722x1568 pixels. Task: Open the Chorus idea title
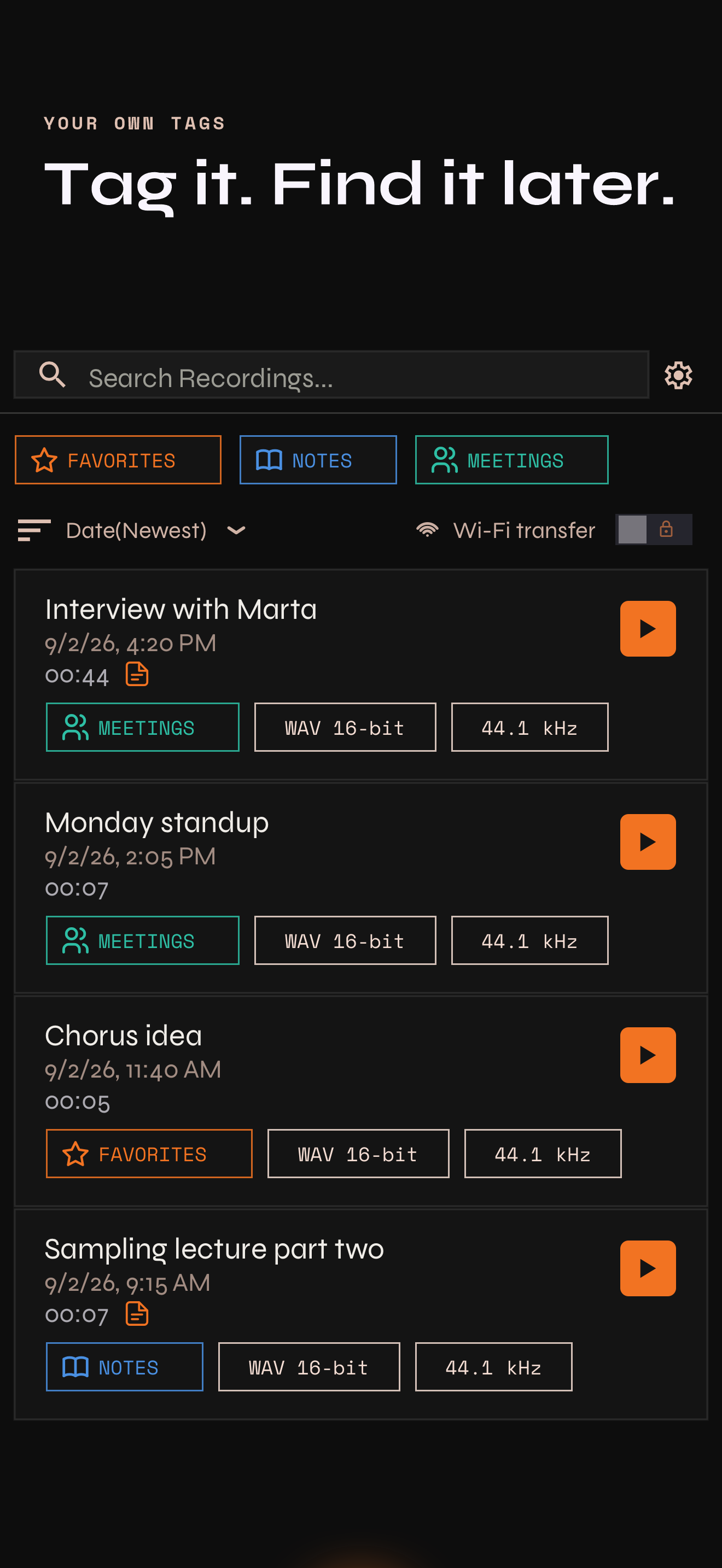pyautogui.click(x=124, y=1036)
